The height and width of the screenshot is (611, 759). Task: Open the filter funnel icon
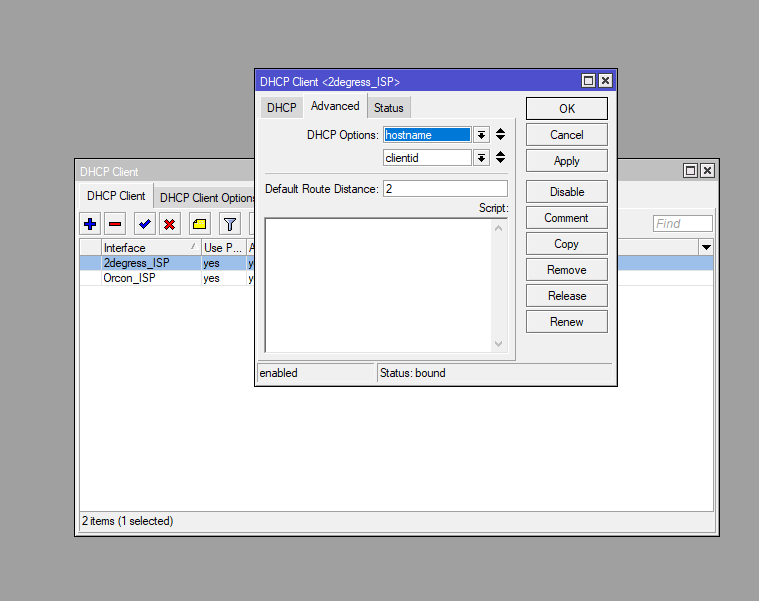229,224
